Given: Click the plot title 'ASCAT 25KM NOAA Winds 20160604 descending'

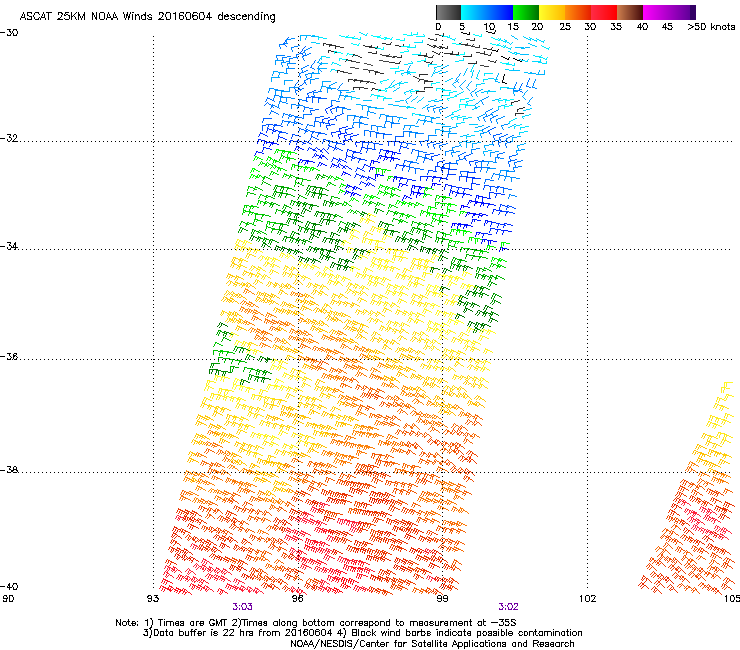Looking at the screenshot, I should point(147,17).
